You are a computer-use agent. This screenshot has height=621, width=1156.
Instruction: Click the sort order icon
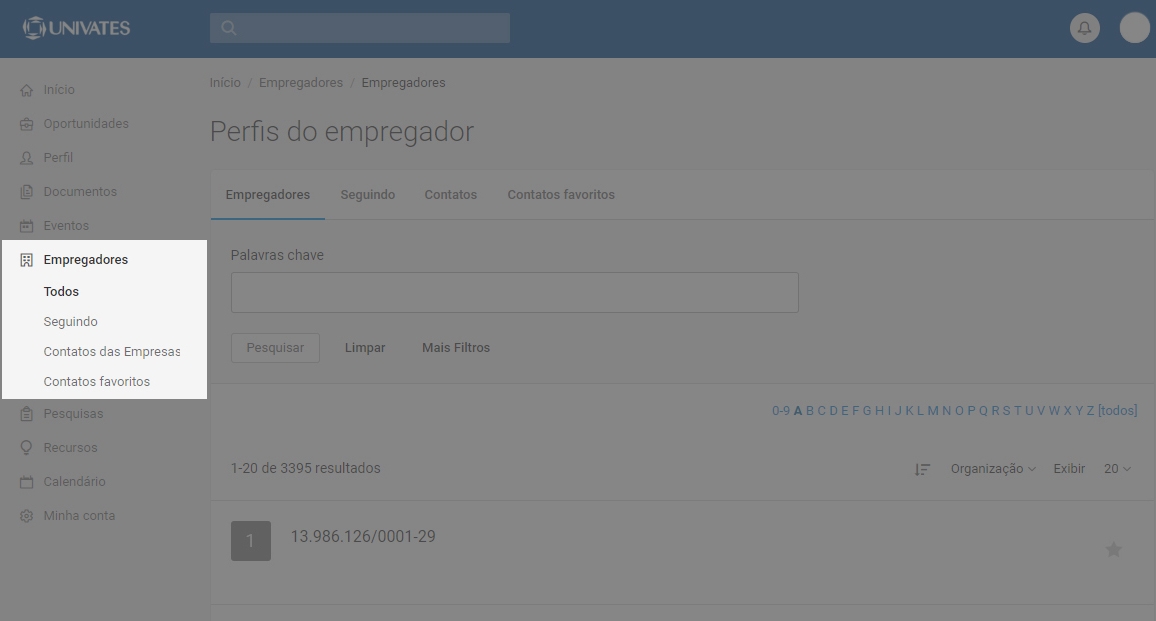922,469
